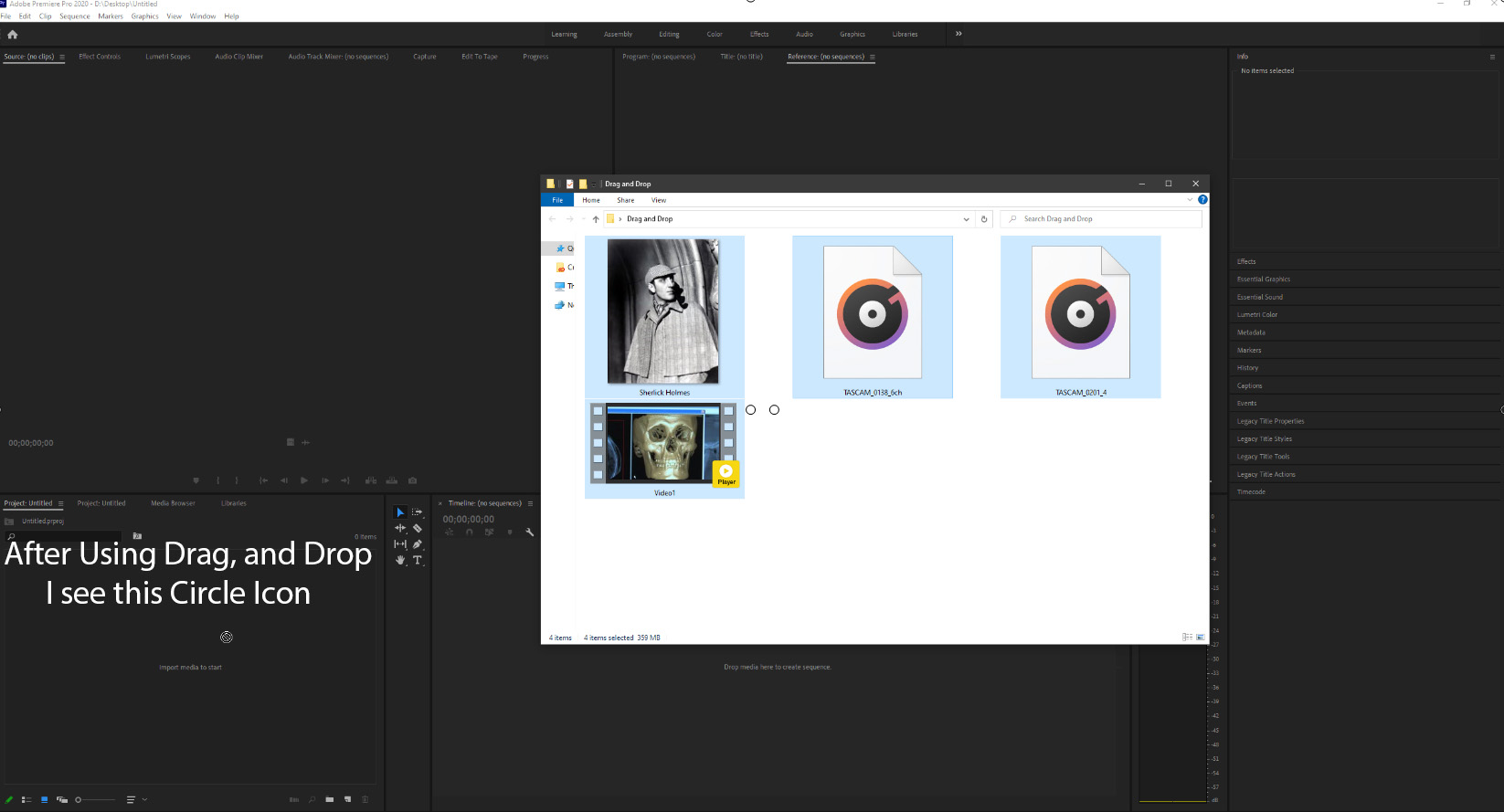Open Explorer File menu
Viewport: 1504px width, 812px height.
point(557,200)
